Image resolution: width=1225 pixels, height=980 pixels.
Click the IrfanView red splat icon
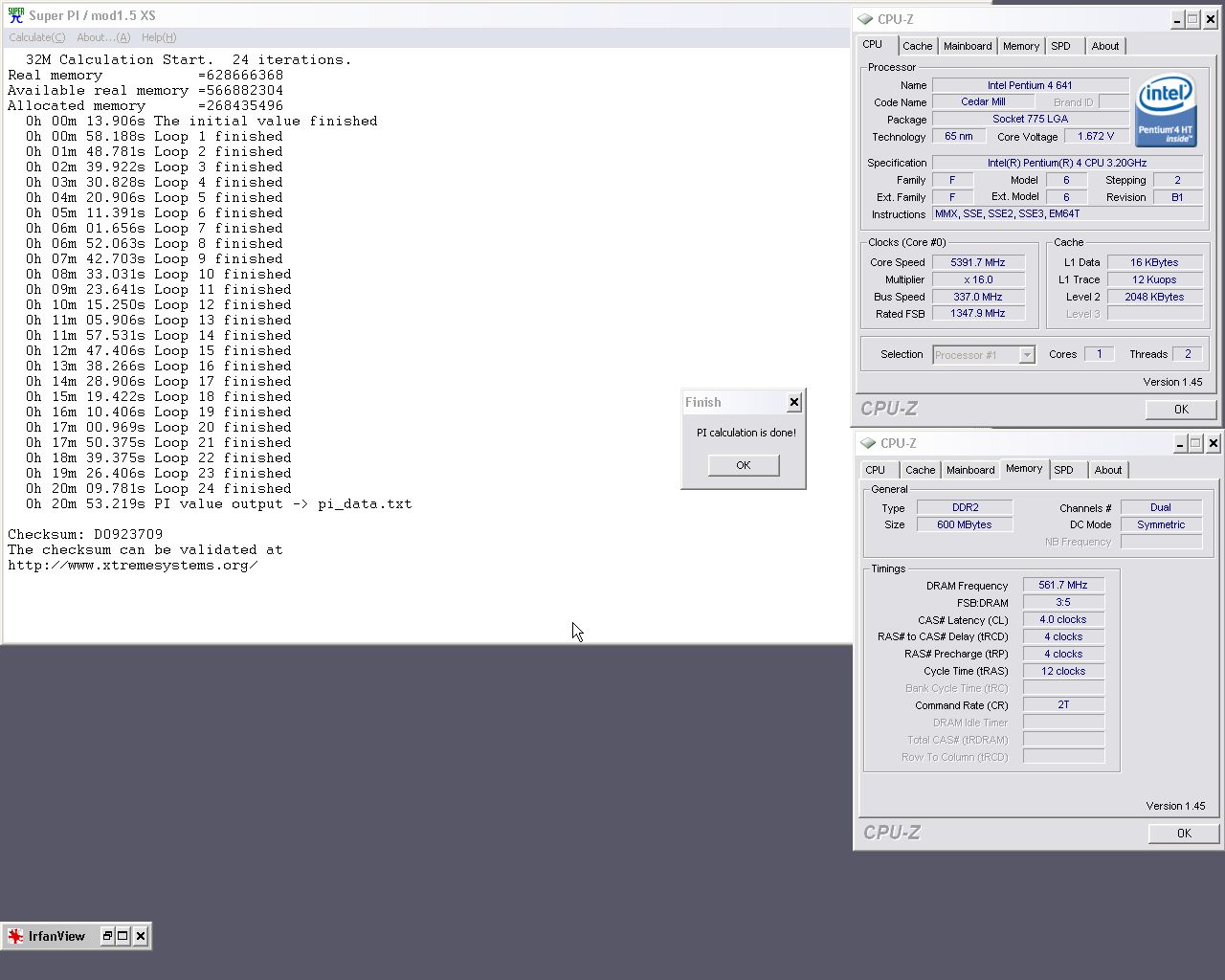coord(15,936)
